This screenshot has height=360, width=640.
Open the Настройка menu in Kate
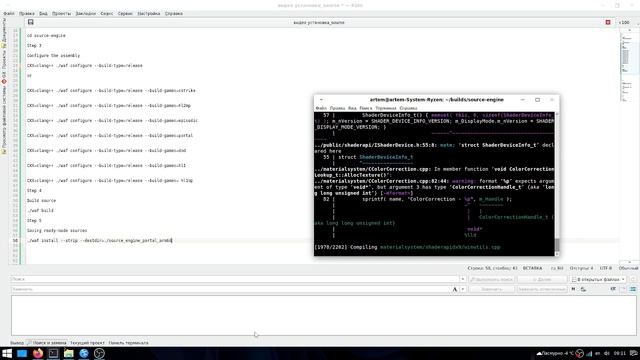click(149, 13)
